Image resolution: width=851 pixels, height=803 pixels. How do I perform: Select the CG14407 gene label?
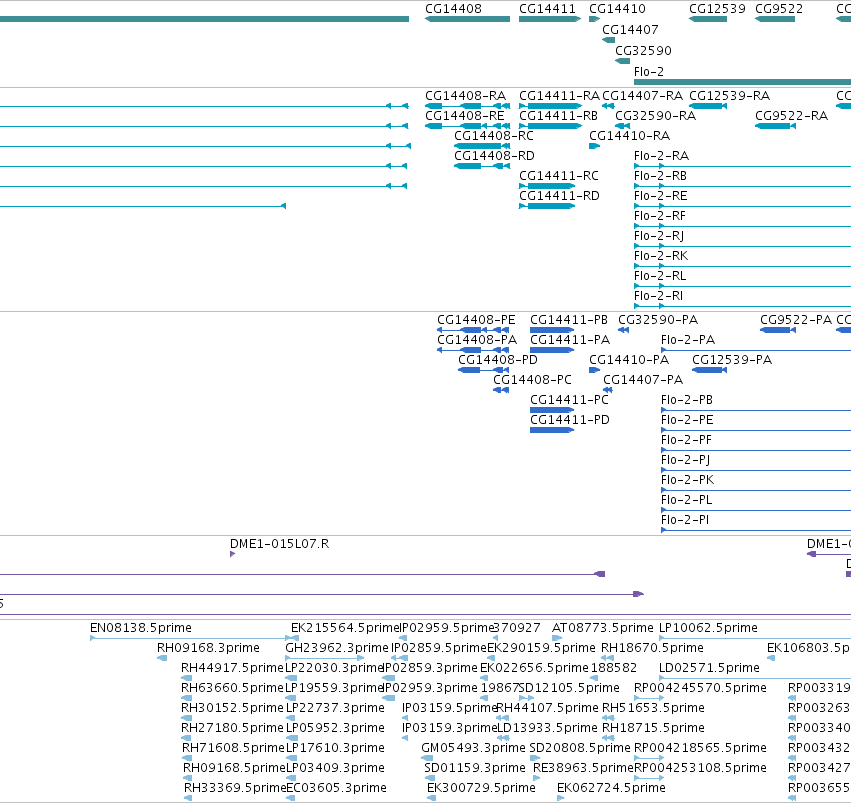630,30
